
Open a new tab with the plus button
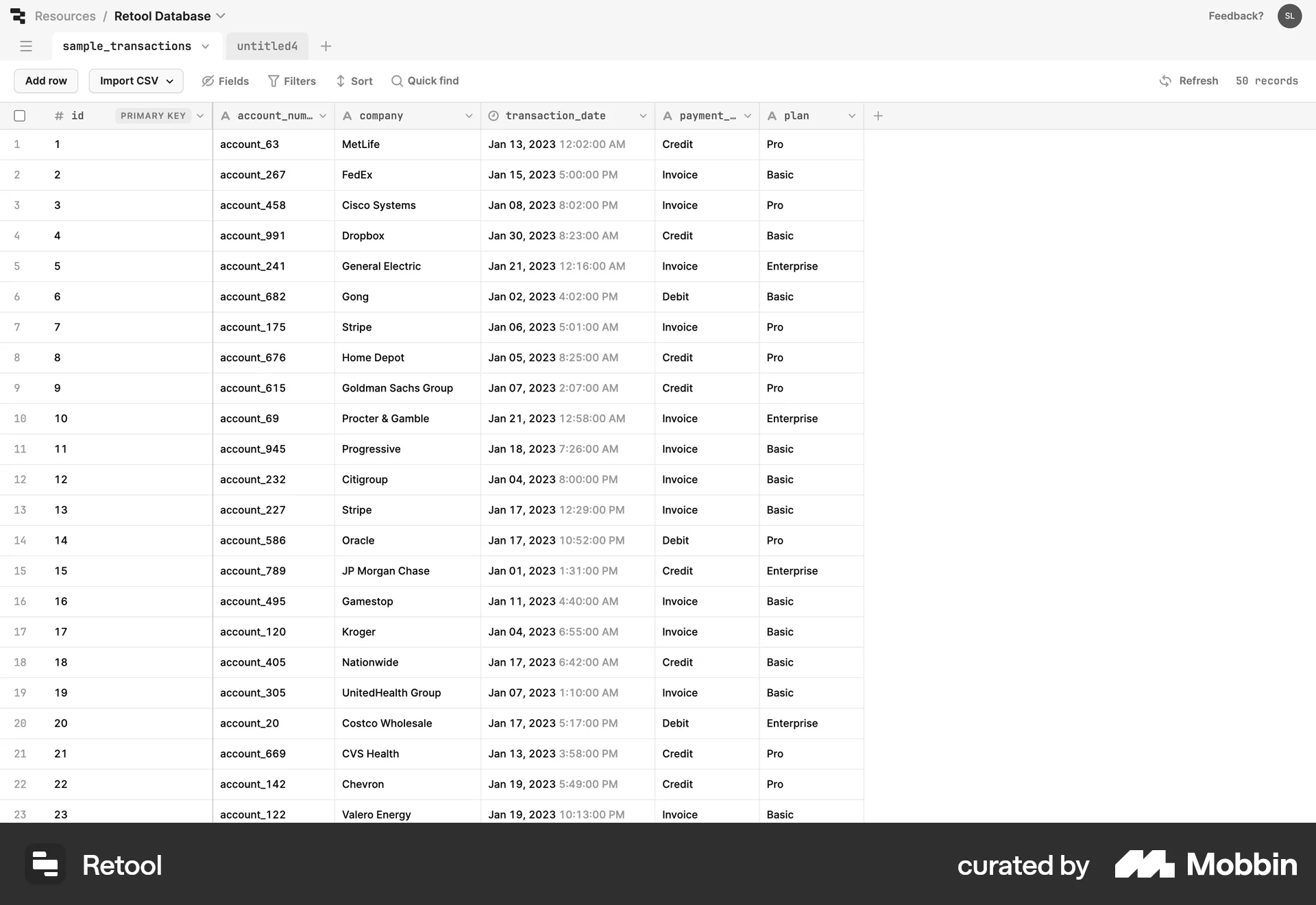click(x=326, y=46)
